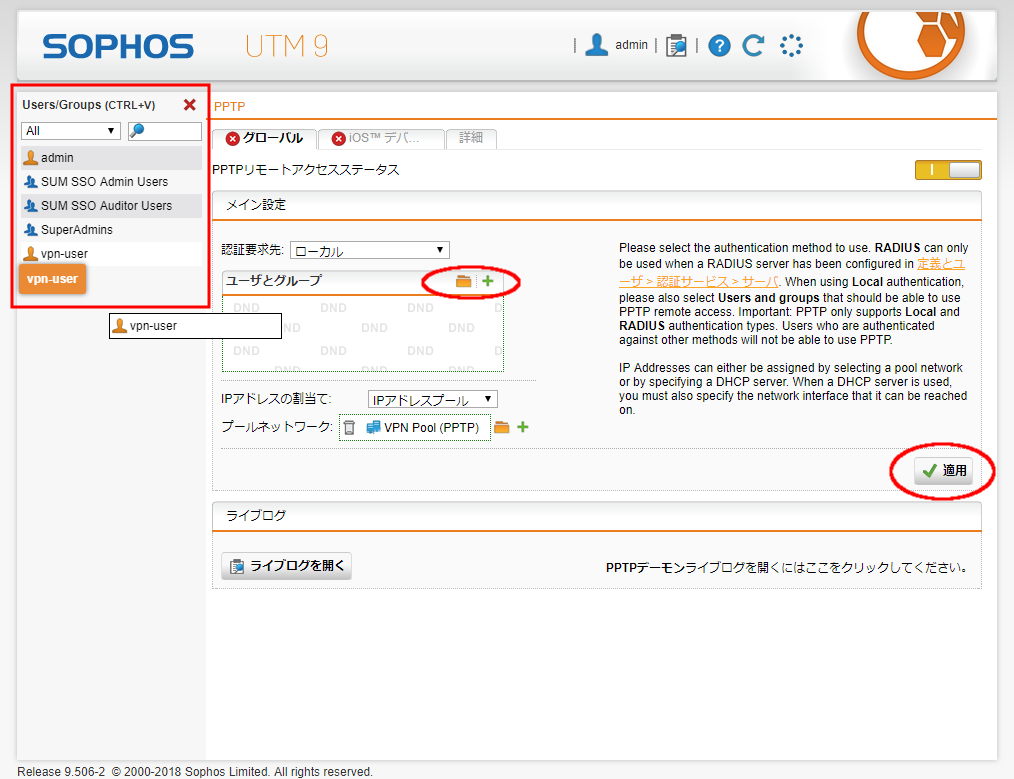Click the green plus beside ユーザとグループ
Screen dimensions: 1014x779
point(488,282)
